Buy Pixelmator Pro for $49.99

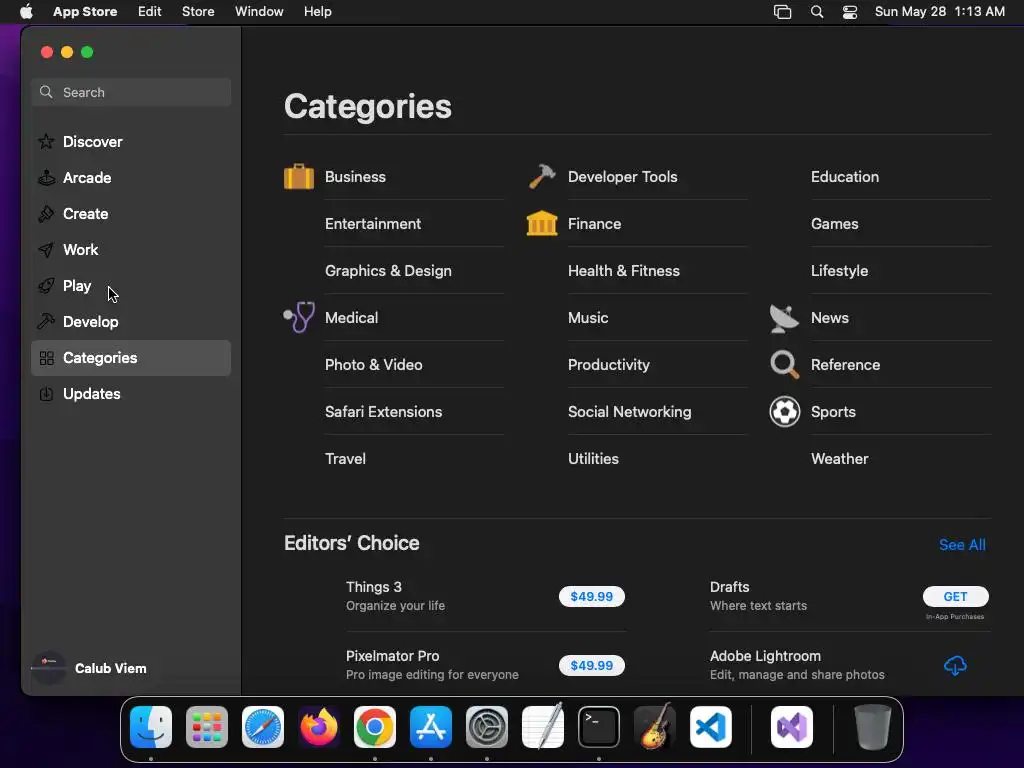click(592, 665)
